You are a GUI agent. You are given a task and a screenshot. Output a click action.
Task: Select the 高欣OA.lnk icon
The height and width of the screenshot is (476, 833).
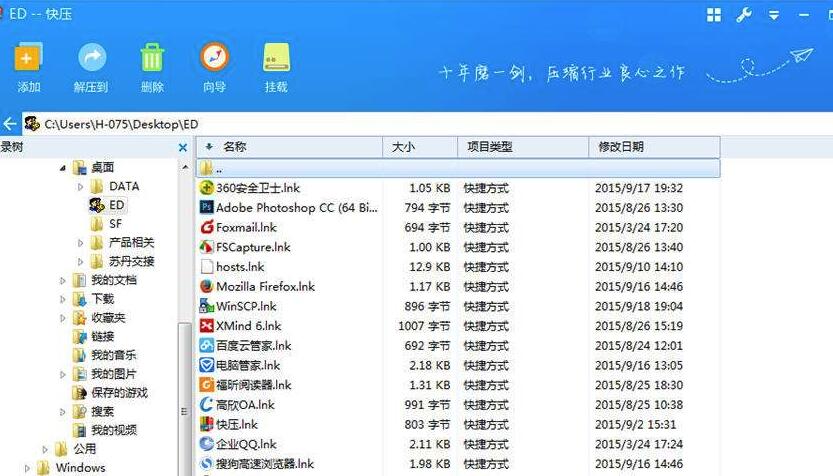206,405
